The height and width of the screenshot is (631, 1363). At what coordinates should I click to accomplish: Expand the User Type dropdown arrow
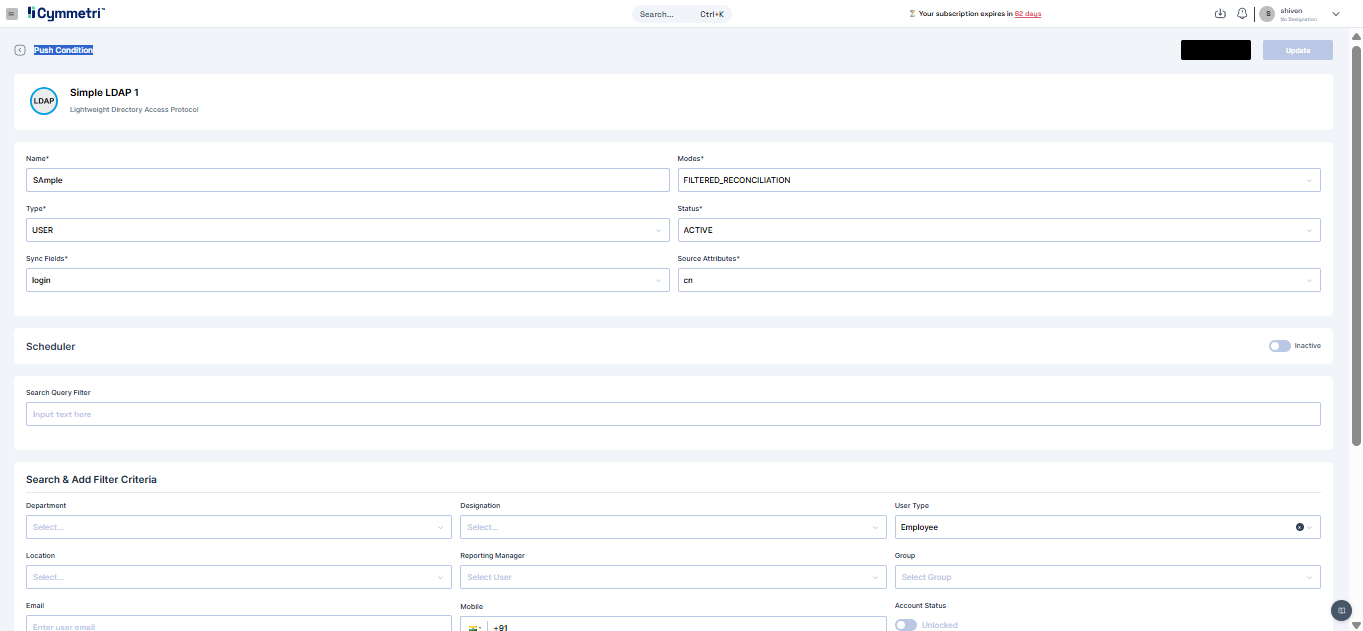coord(1310,527)
